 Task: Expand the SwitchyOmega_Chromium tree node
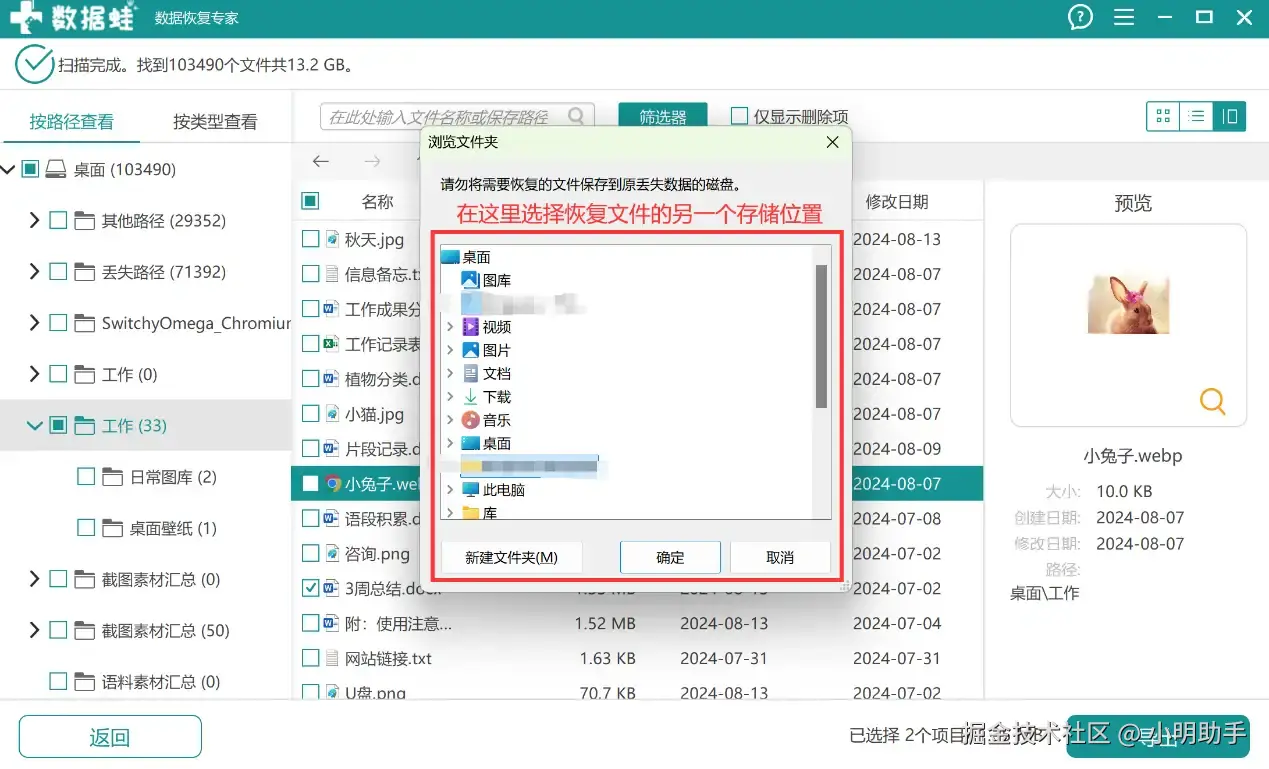tap(35, 323)
